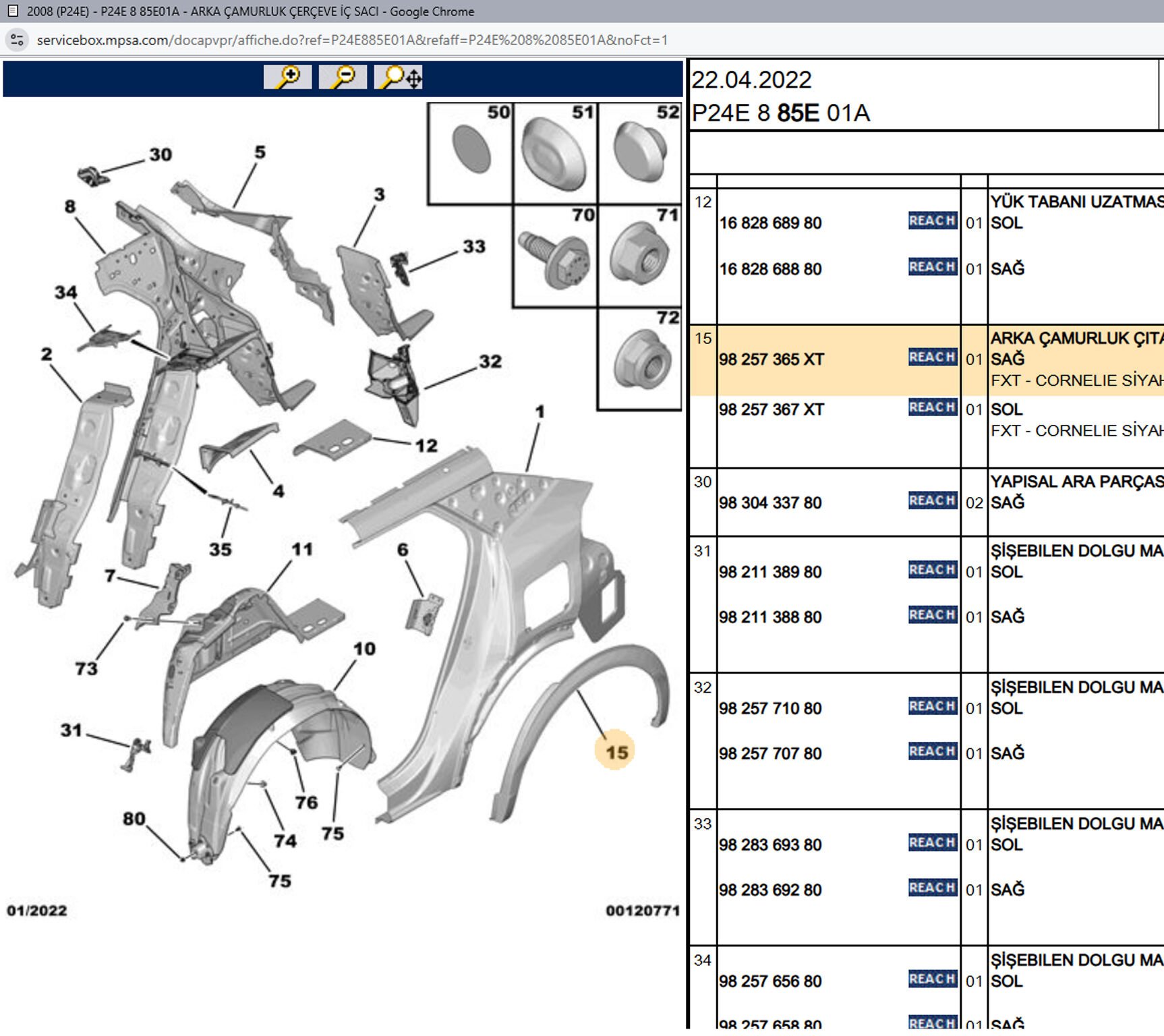Open the site information icon in address bar
The image size is (1164, 1036).
tap(17, 40)
